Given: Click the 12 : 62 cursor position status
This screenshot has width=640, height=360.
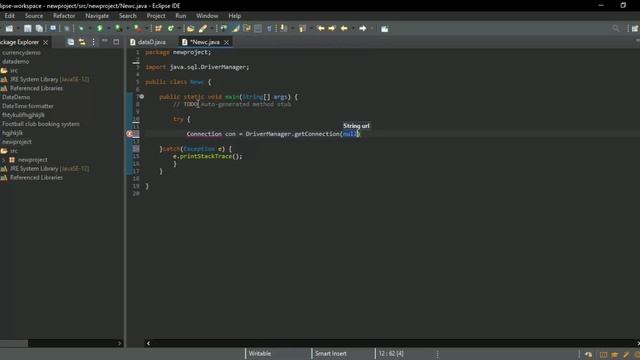Looking at the screenshot, I should [391, 353].
